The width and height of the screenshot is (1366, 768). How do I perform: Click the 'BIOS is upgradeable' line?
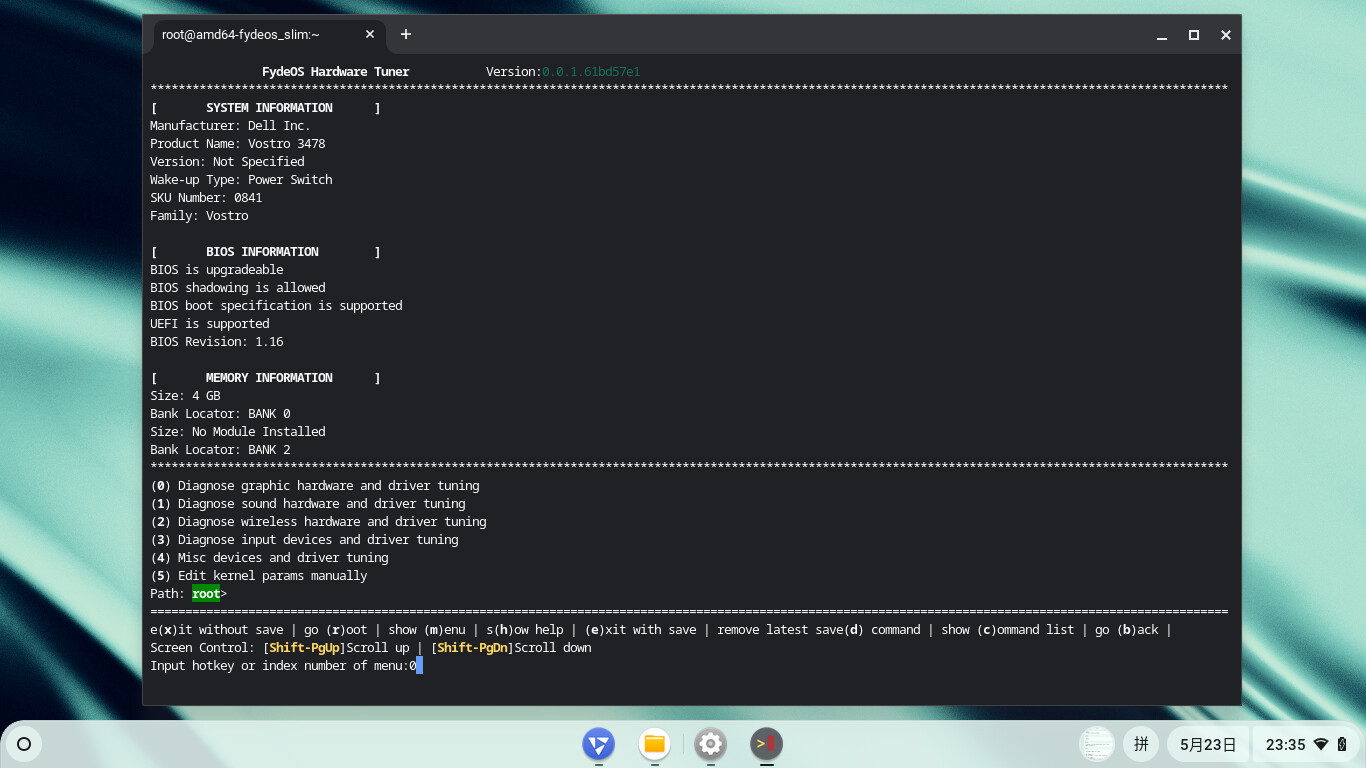coord(217,270)
